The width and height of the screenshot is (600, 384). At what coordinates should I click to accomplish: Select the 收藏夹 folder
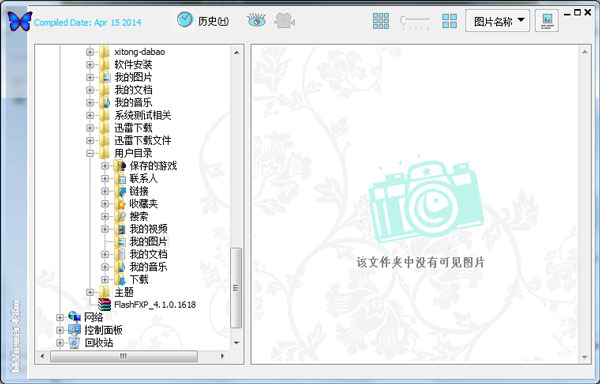(x=143, y=203)
